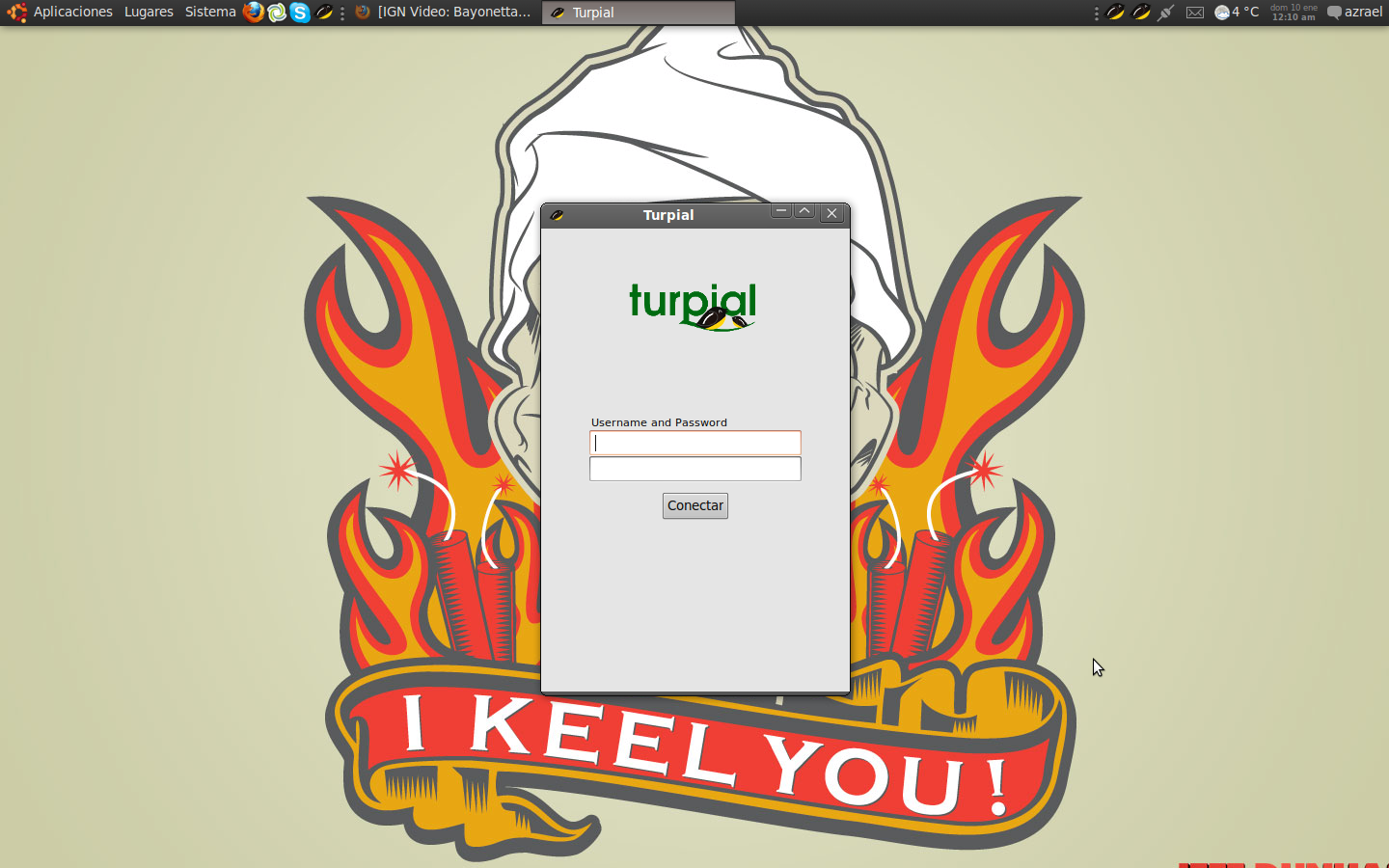This screenshot has height=868, width=1389.
Task: Click the Conectar button
Action: pyautogui.click(x=695, y=506)
